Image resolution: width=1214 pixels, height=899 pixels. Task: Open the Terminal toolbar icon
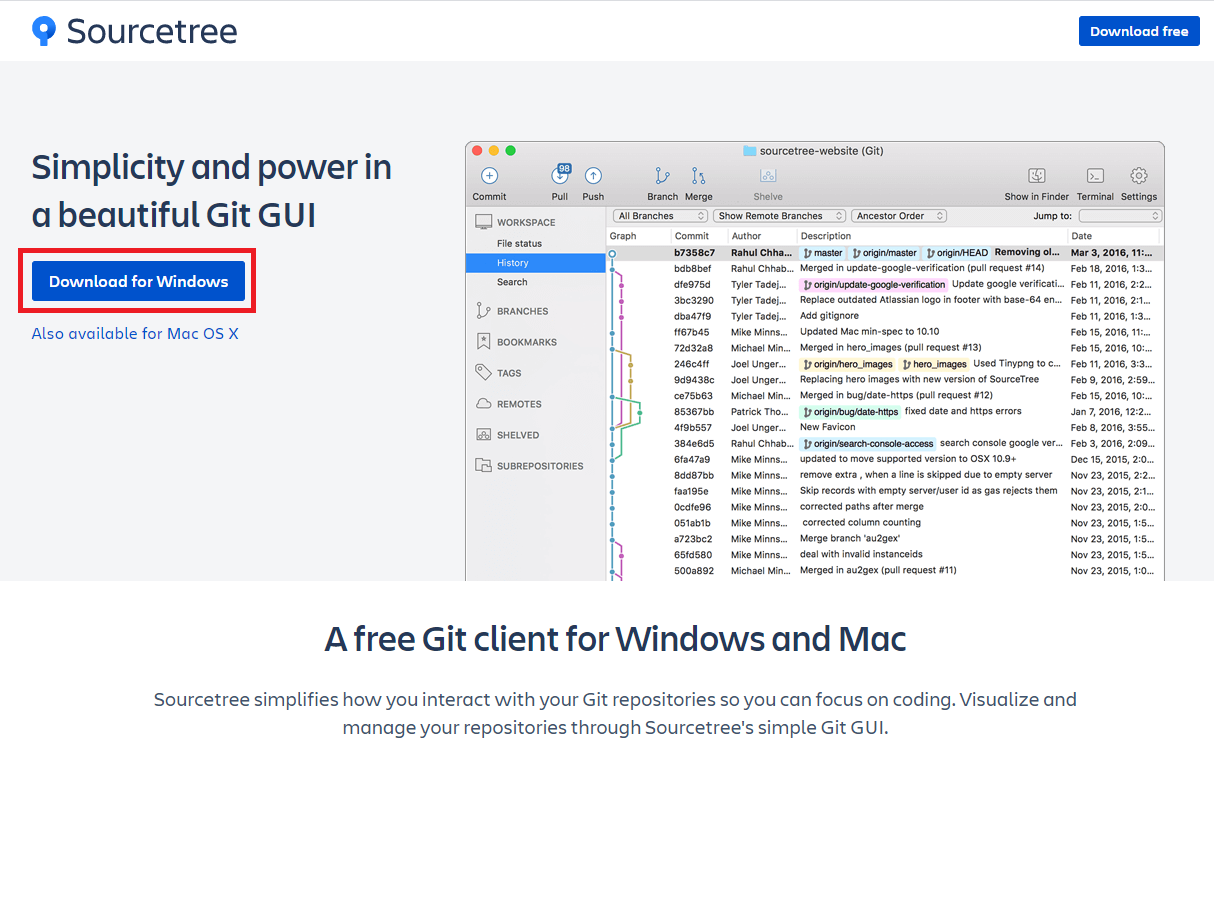(1095, 176)
